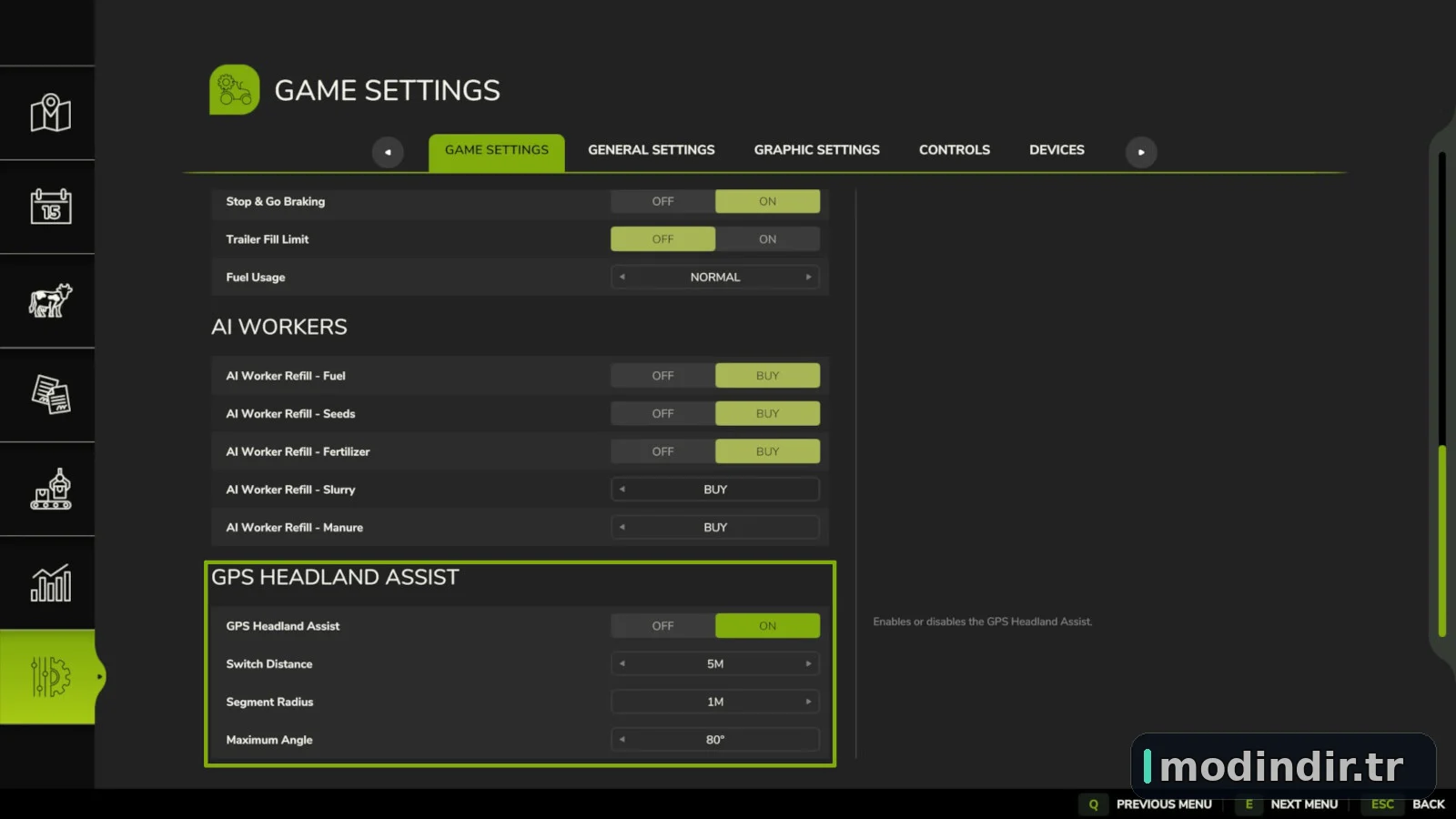Screen dimensions: 1456x819
Task: Click the Slurry refill BUY value
Action: (715, 490)
